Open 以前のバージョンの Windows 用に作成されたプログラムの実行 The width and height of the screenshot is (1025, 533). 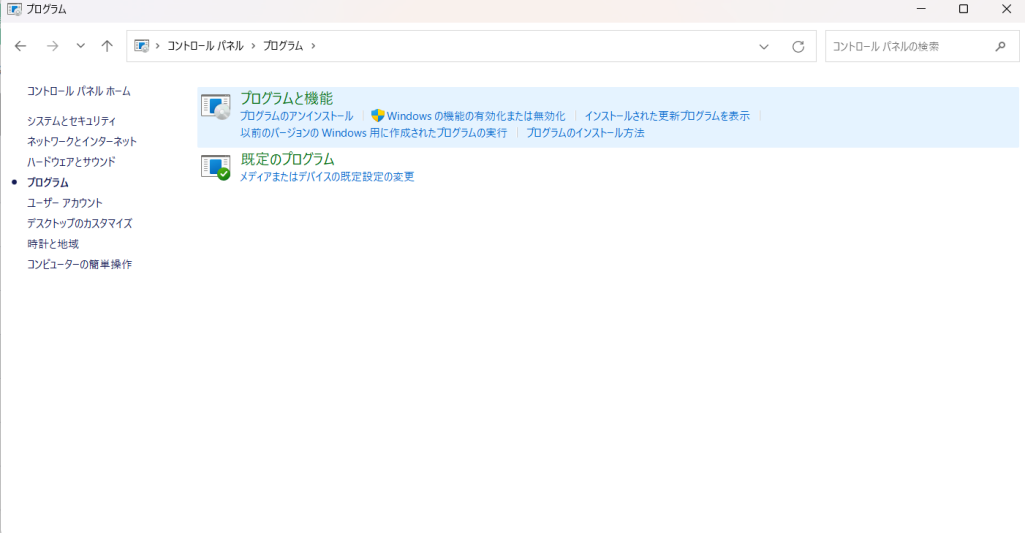[373, 133]
